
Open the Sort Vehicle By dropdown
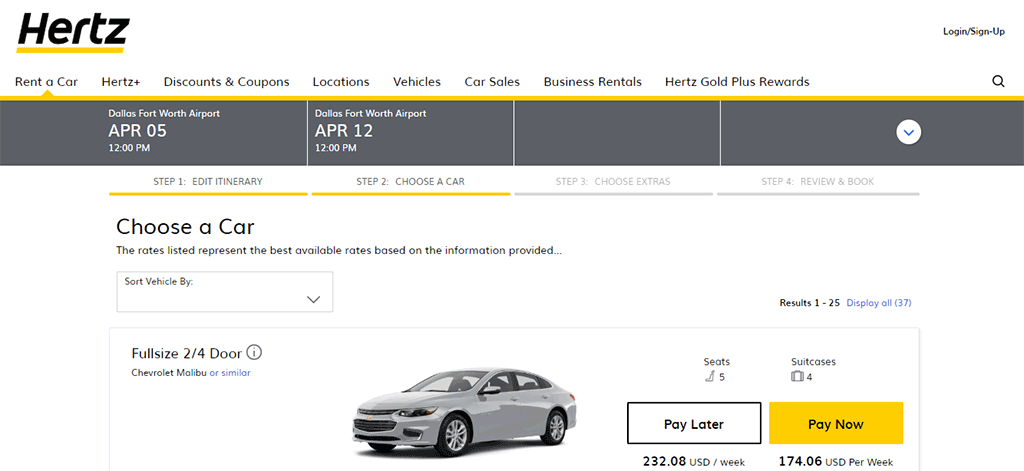tap(225, 291)
